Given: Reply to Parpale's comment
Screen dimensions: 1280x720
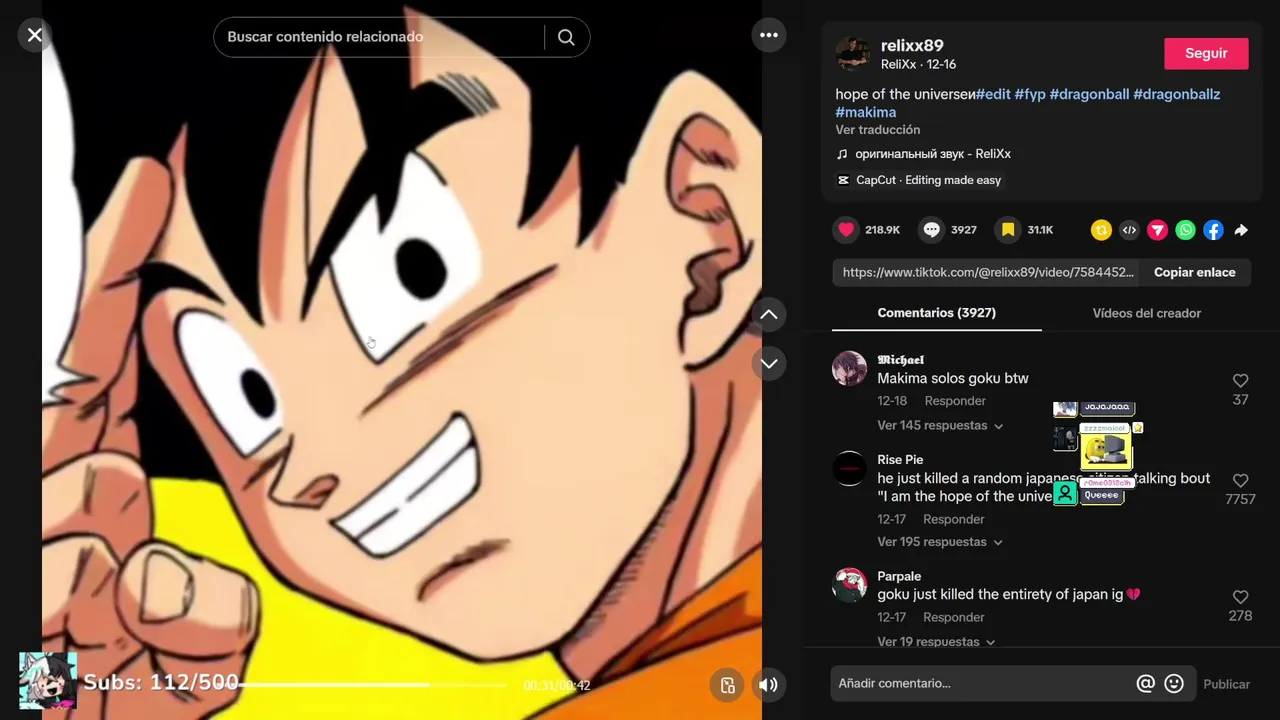Looking at the screenshot, I should (954, 618).
